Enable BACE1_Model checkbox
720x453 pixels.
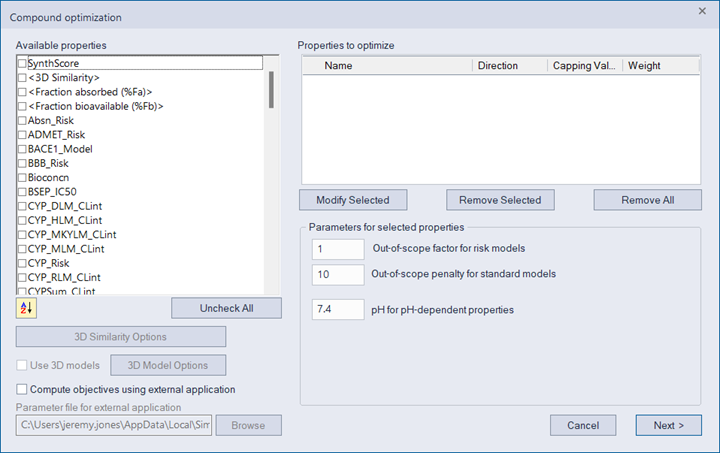pos(22,149)
